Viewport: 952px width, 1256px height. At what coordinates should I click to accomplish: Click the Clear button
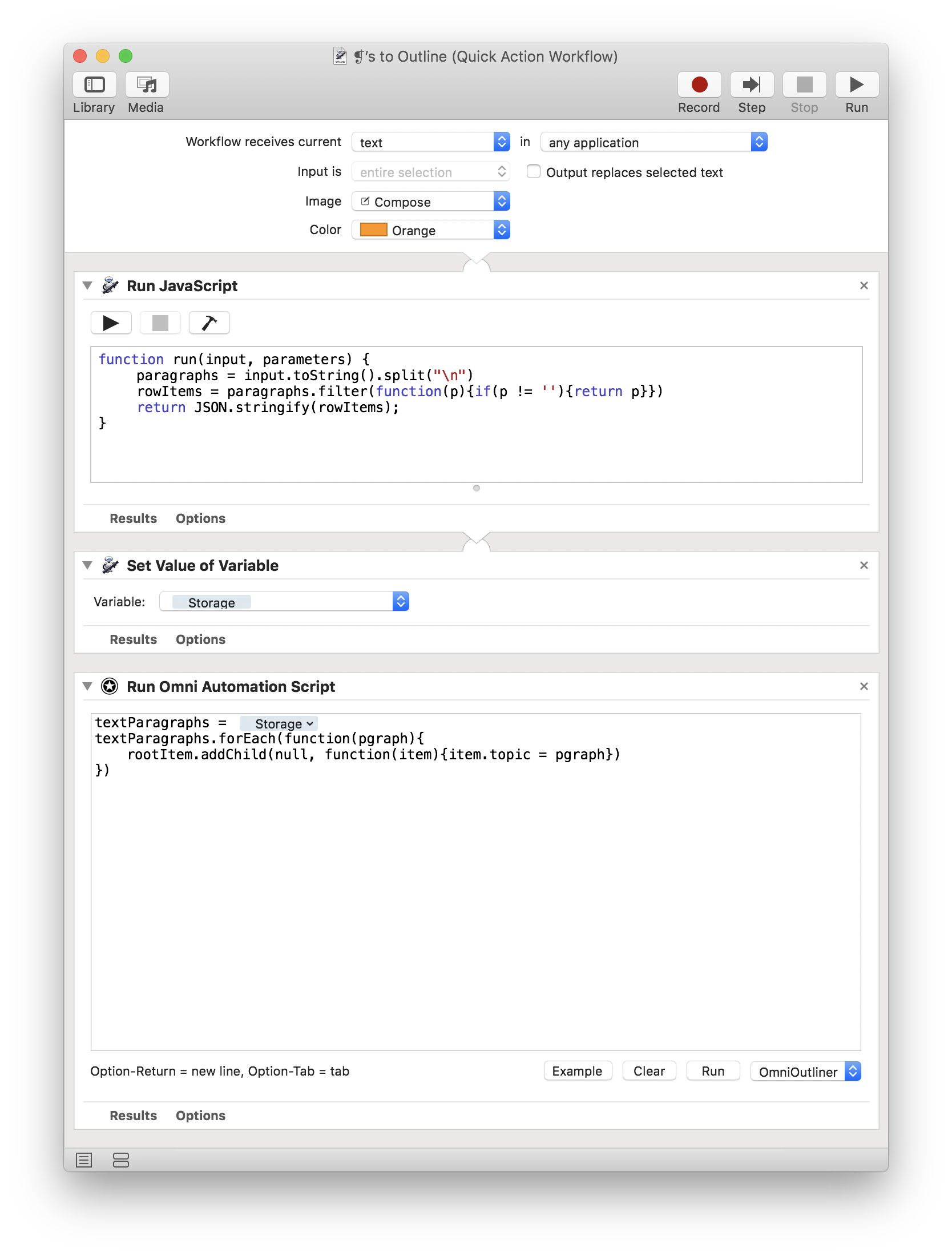tap(649, 1071)
